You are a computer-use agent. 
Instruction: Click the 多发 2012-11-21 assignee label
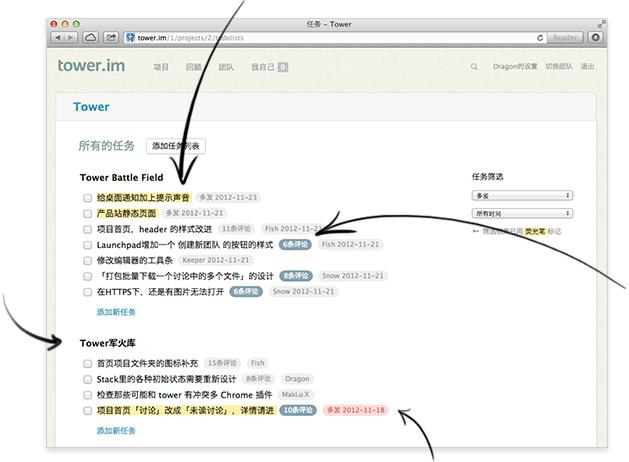click(x=195, y=213)
